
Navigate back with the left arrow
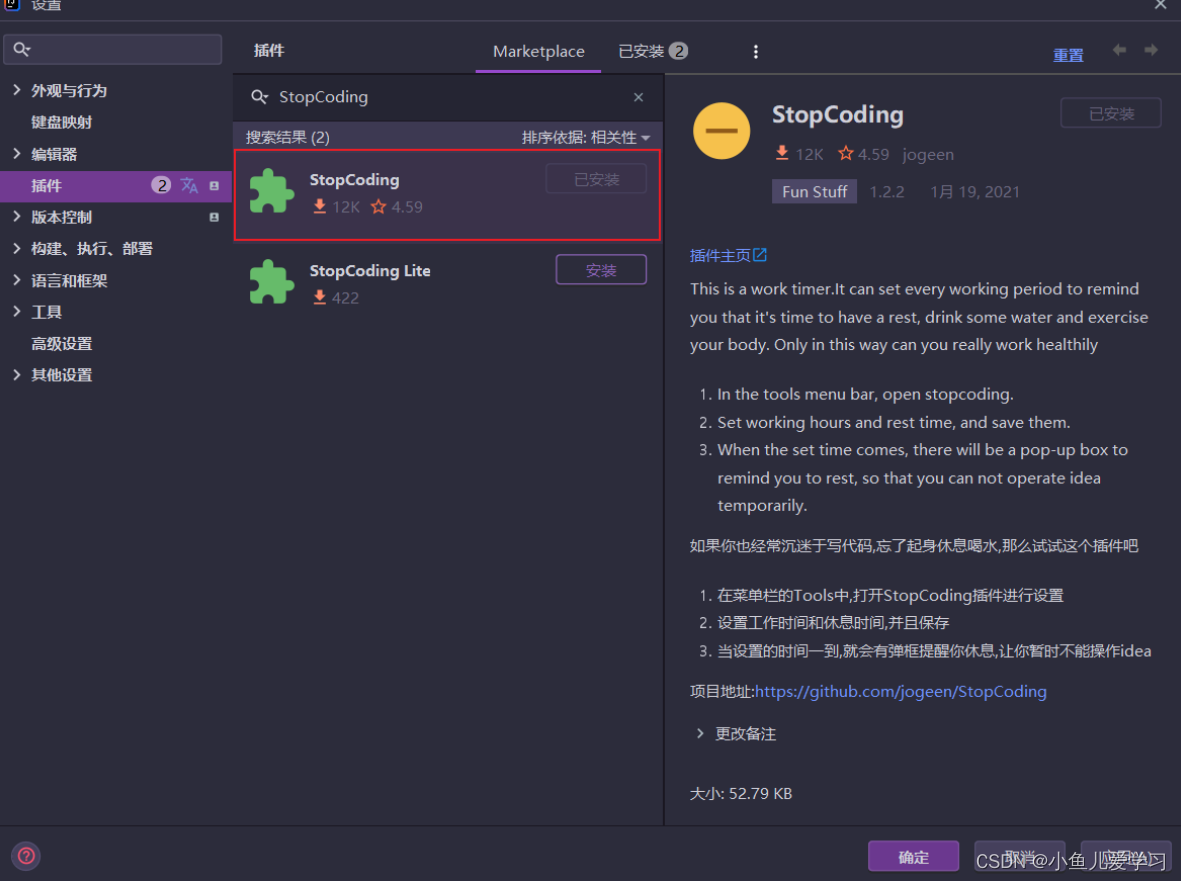point(1119,50)
